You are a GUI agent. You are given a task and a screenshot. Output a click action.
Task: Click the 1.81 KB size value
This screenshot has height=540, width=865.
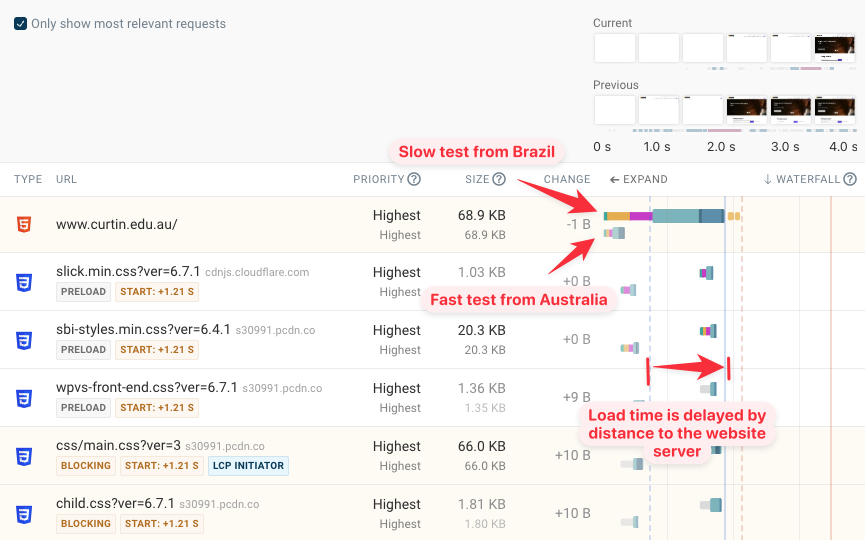tap(482, 504)
